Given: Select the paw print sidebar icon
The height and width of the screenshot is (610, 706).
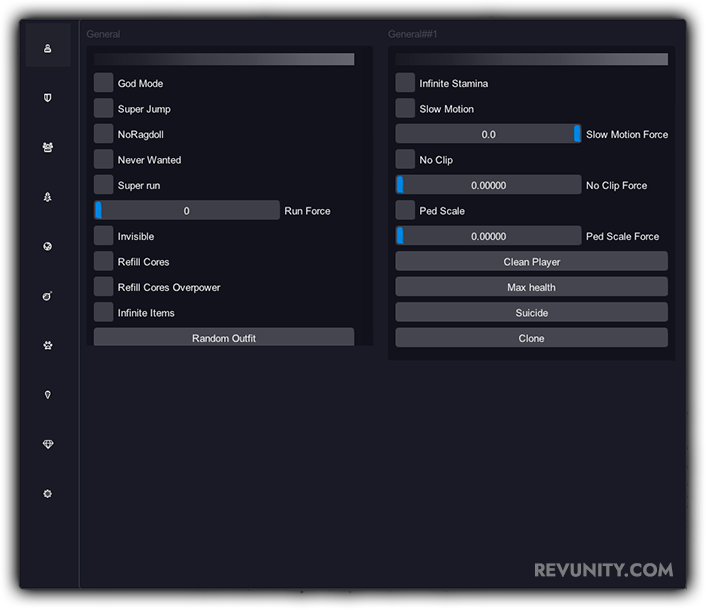Looking at the screenshot, I should pos(48,345).
